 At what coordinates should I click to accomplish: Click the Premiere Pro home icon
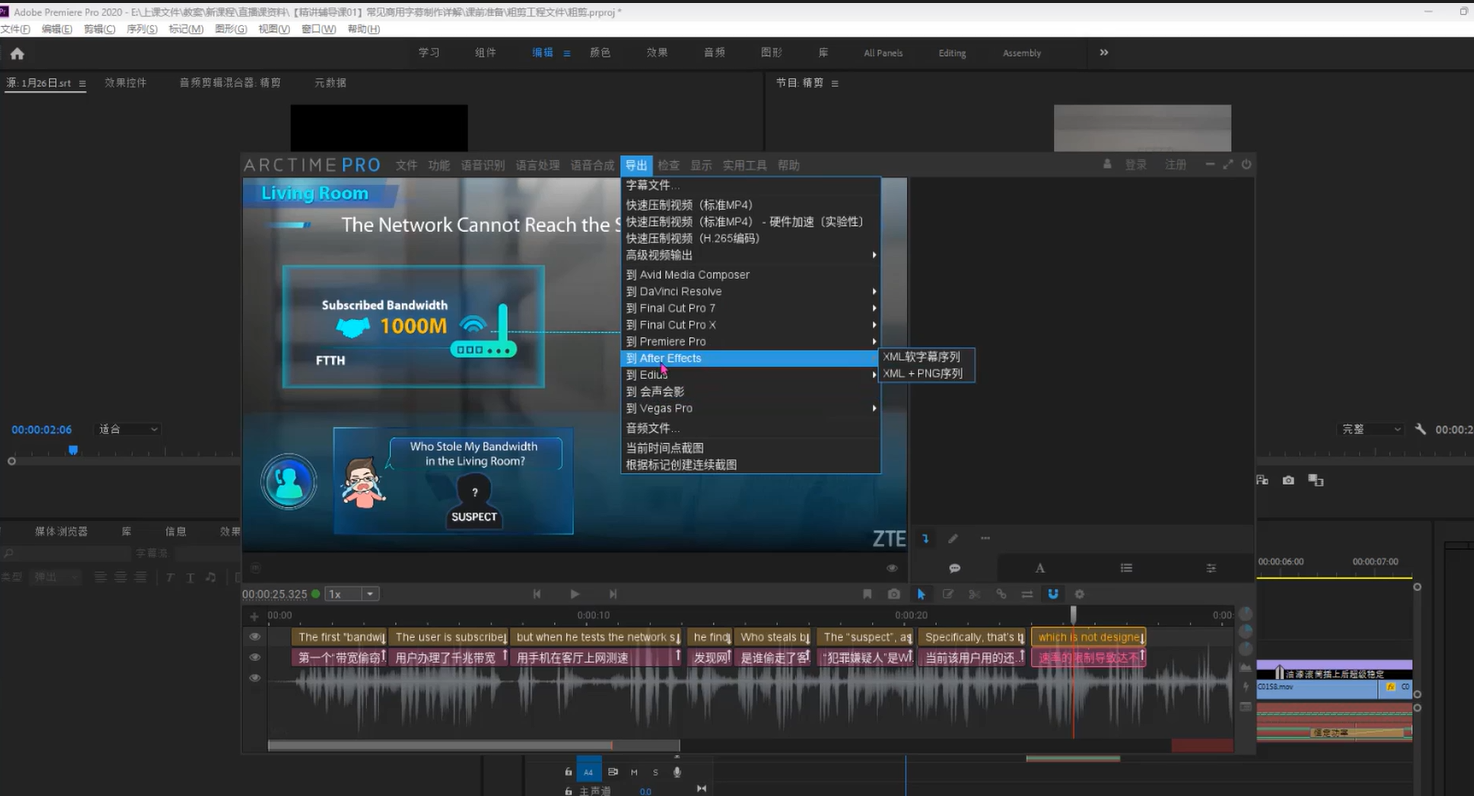17,54
